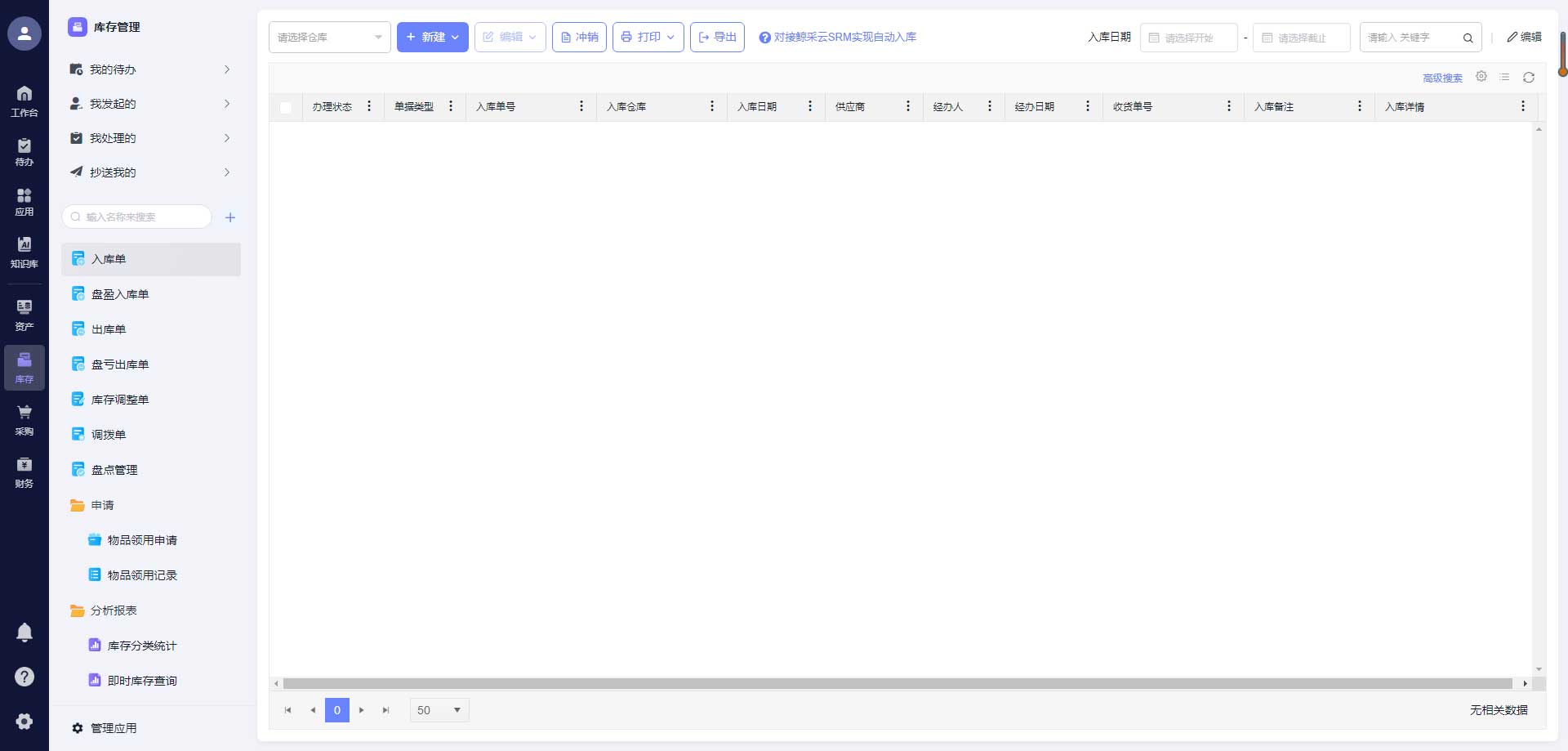Open the help question mark icon
1568x751 pixels.
(24, 677)
